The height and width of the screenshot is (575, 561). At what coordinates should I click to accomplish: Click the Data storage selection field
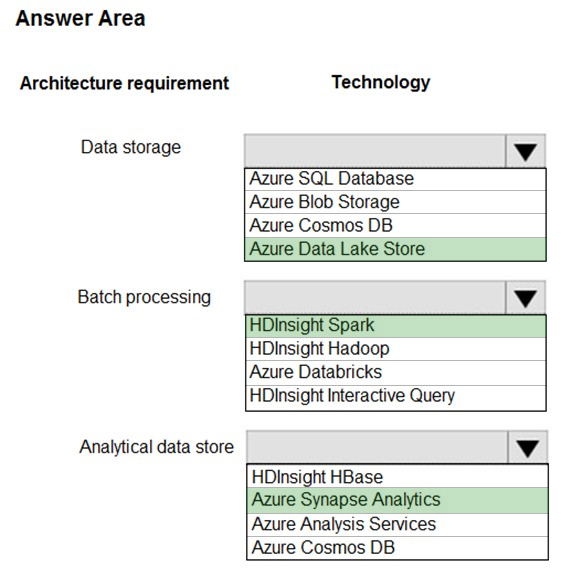[x=375, y=151]
